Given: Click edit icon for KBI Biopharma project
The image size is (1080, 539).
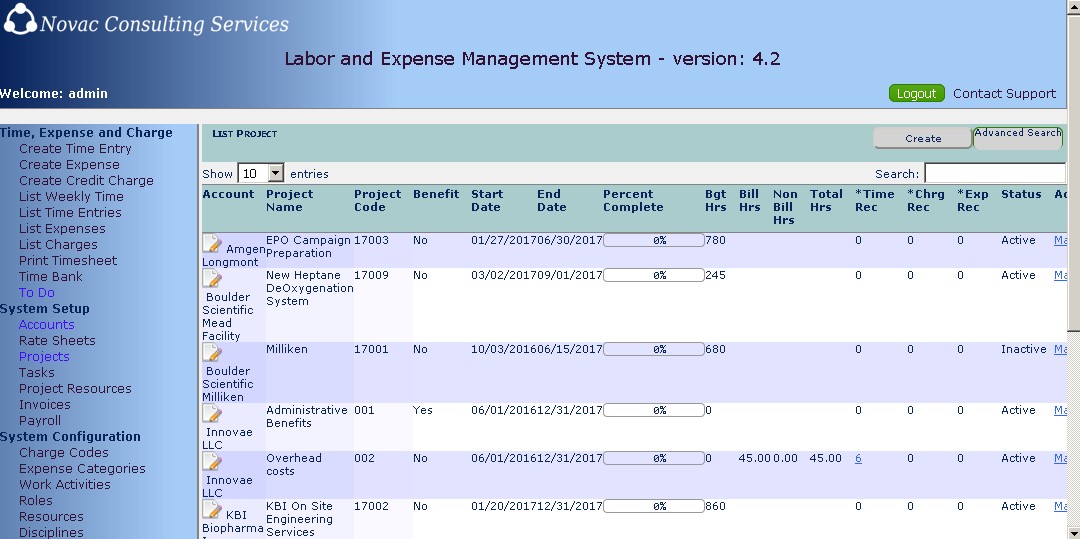Looking at the screenshot, I should pos(212,510).
